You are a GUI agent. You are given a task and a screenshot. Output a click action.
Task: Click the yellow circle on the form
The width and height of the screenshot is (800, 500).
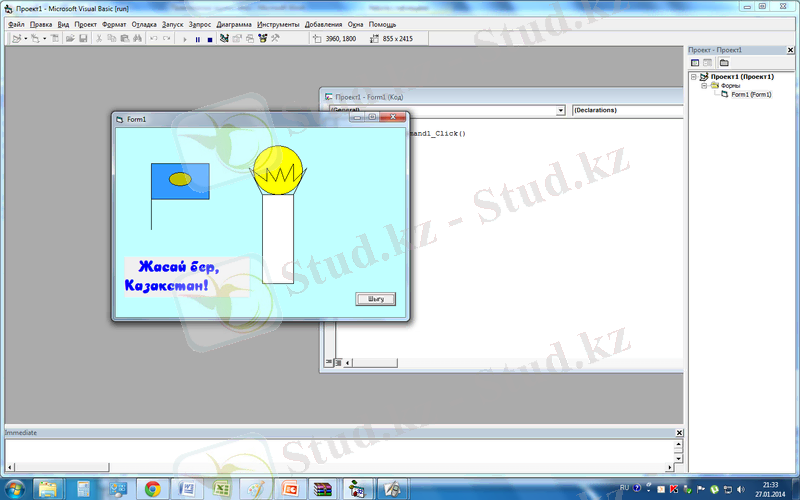coord(277,165)
